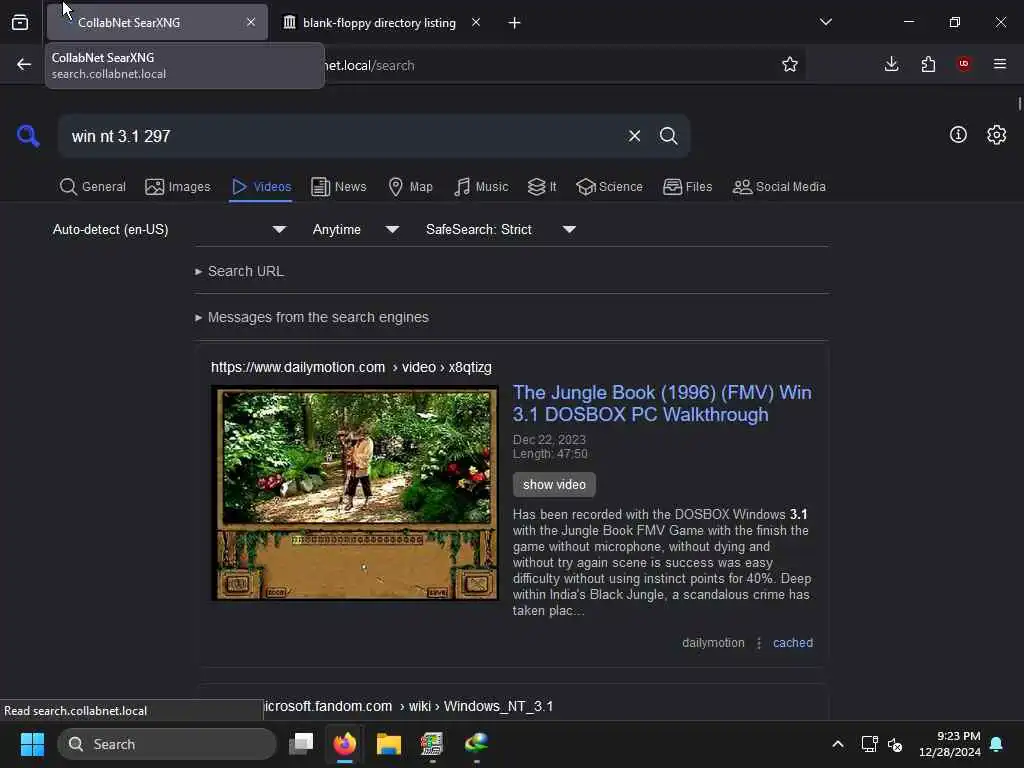Open the clock showing 9:23 PM
The height and width of the screenshot is (768, 1024).
950,744
